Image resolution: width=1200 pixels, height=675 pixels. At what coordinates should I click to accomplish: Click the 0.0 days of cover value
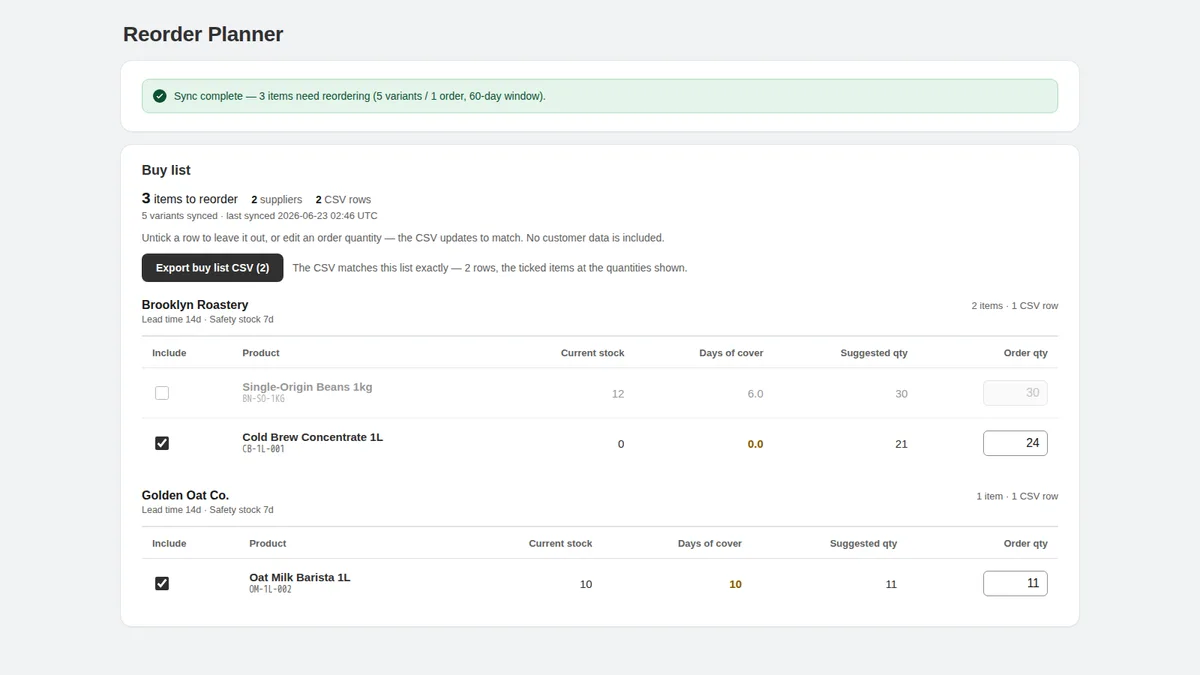(x=755, y=444)
